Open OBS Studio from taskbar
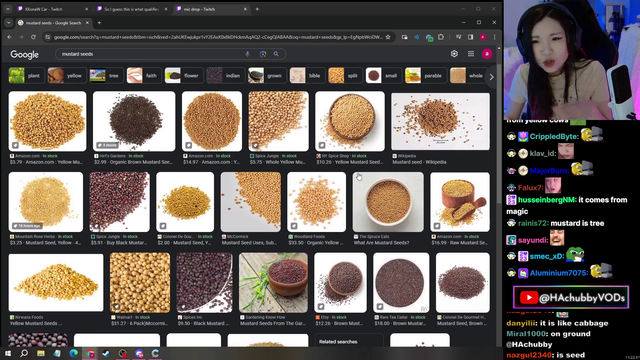 point(123,353)
